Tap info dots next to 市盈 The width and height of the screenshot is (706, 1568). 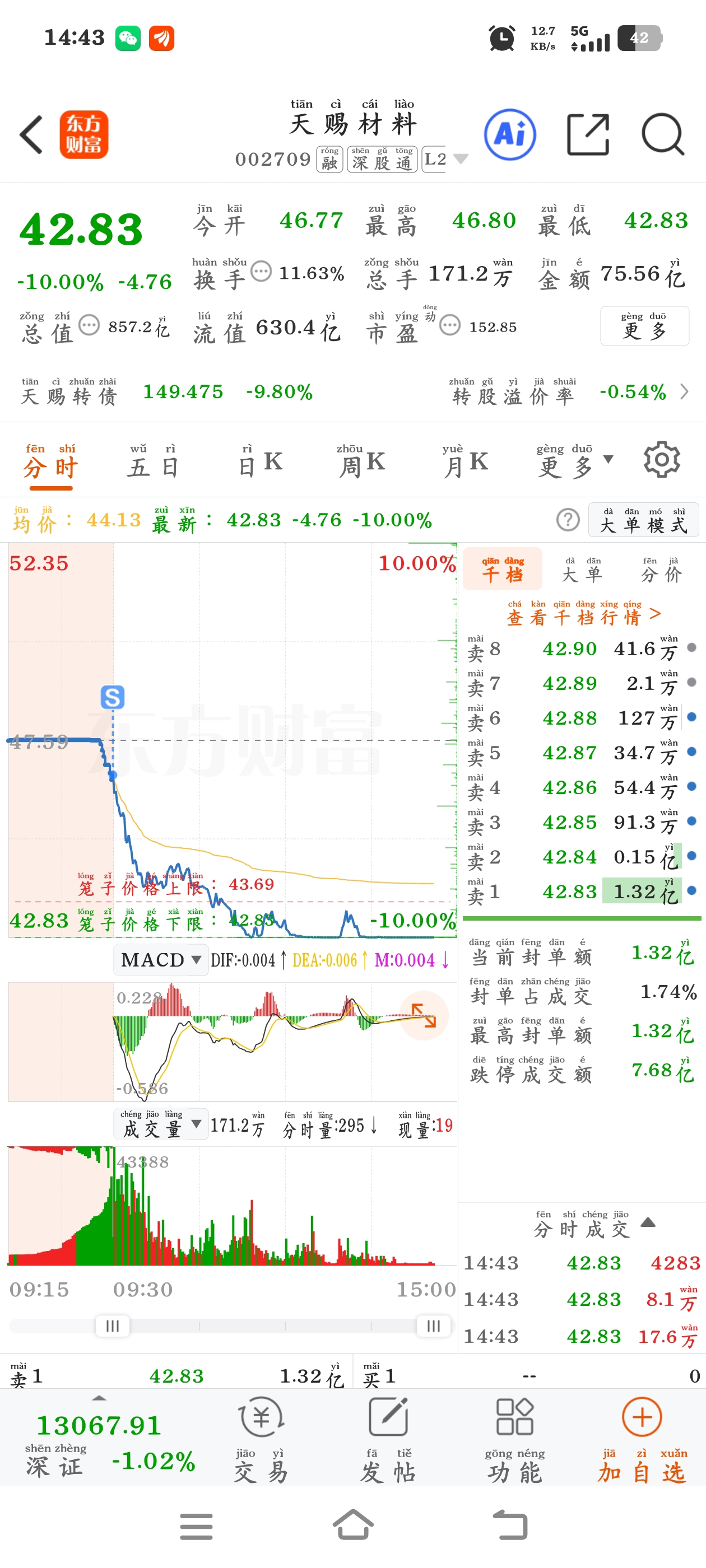click(x=449, y=325)
